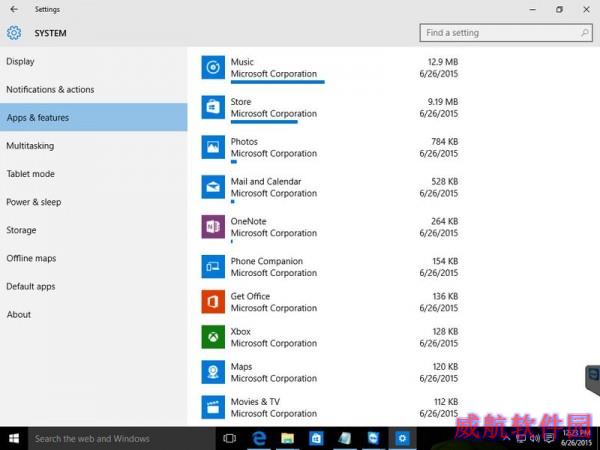Open the Storage settings page
The height and width of the screenshot is (450, 600).
(93, 230)
